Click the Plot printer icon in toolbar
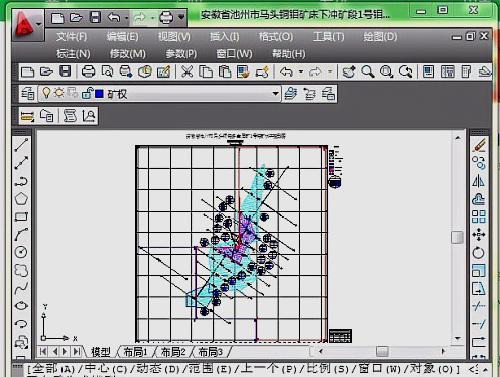Image resolution: width=500 pixels, height=377 pixels. pos(88,72)
